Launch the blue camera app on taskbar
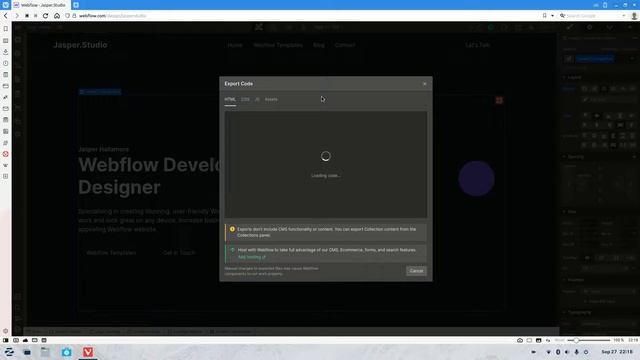 click(67, 352)
